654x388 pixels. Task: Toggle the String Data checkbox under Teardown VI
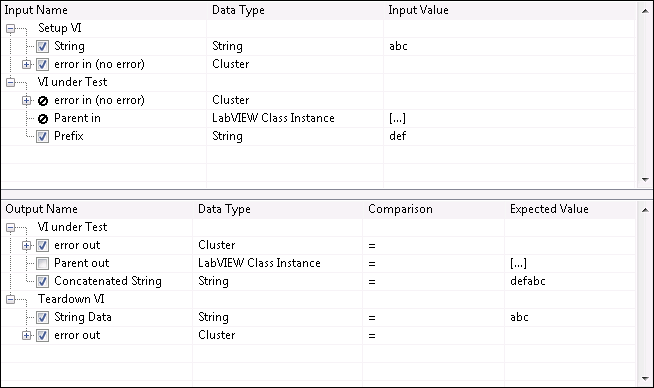(x=42, y=317)
